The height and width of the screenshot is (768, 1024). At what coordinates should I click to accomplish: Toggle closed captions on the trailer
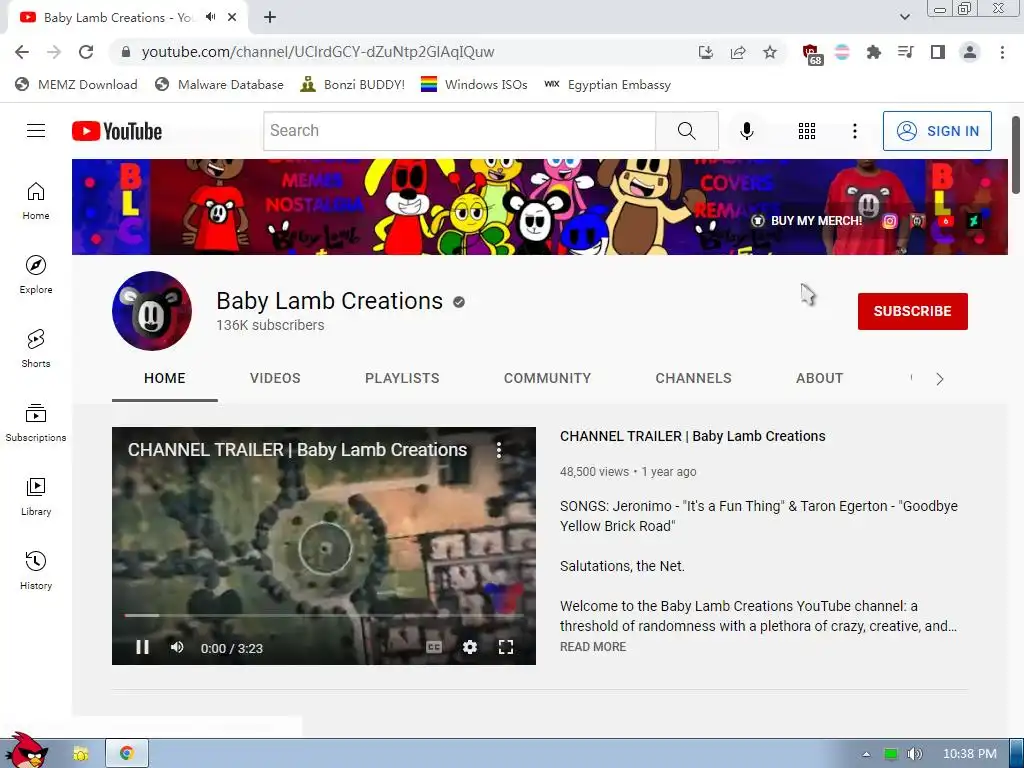(x=434, y=647)
